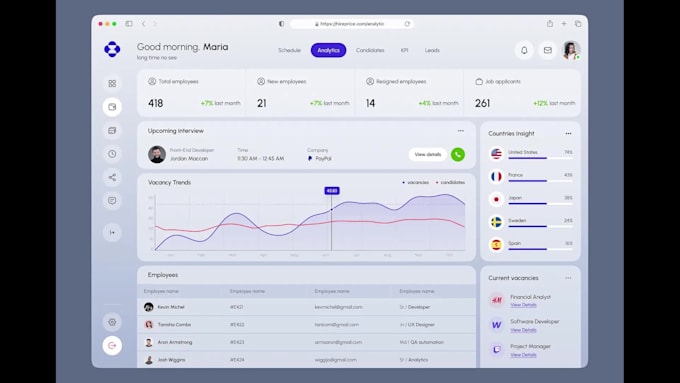Open a new browser tab with plus

point(564,24)
